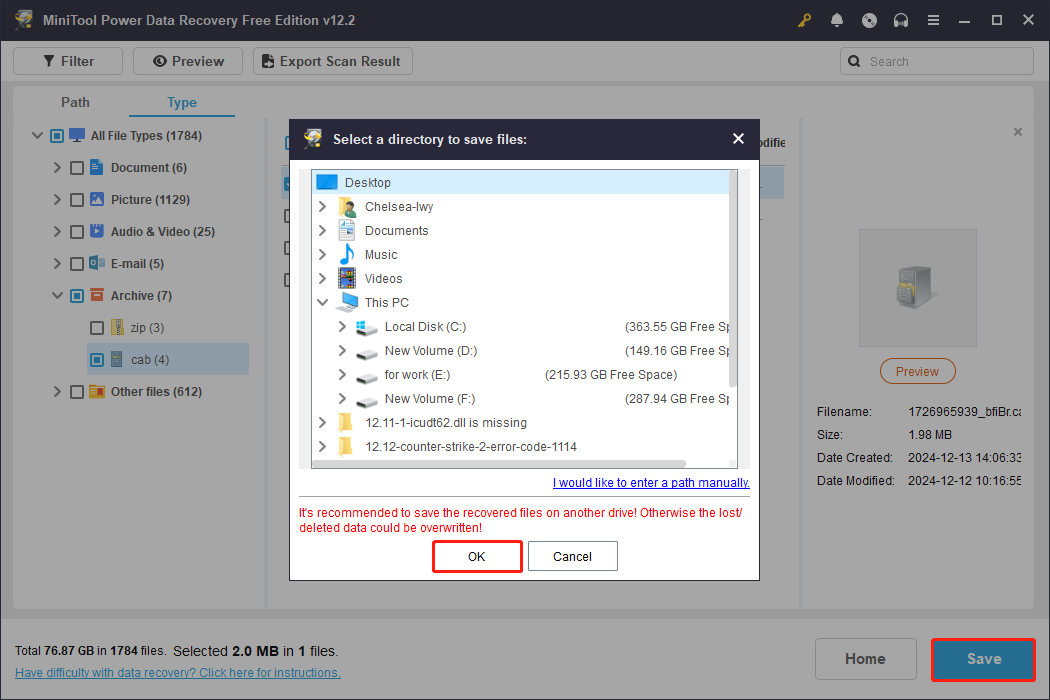The width and height of the screenshot is (1050, 700).
Task: Select 12.12-counter-strike-2-error-code-1114 folder
Action: coord(471,447)
